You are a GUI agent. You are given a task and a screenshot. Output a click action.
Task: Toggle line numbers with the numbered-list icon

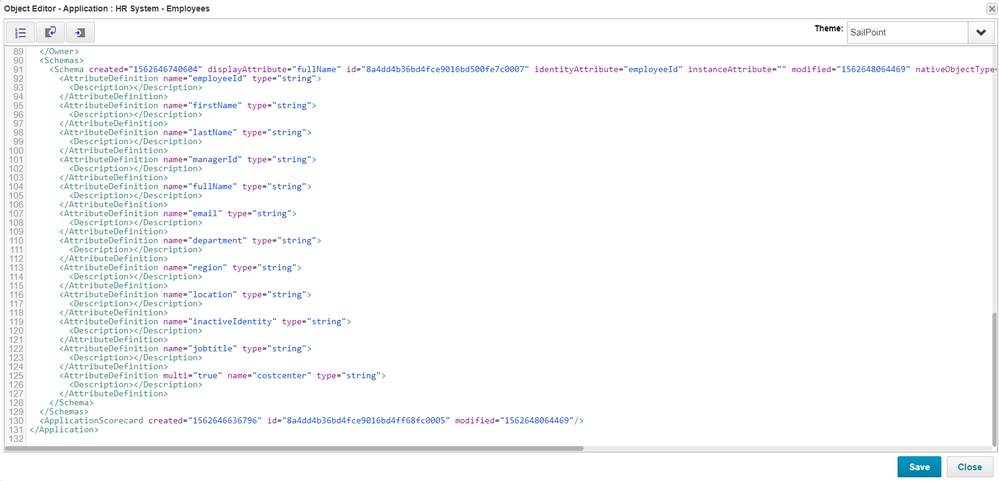(20, 32)
